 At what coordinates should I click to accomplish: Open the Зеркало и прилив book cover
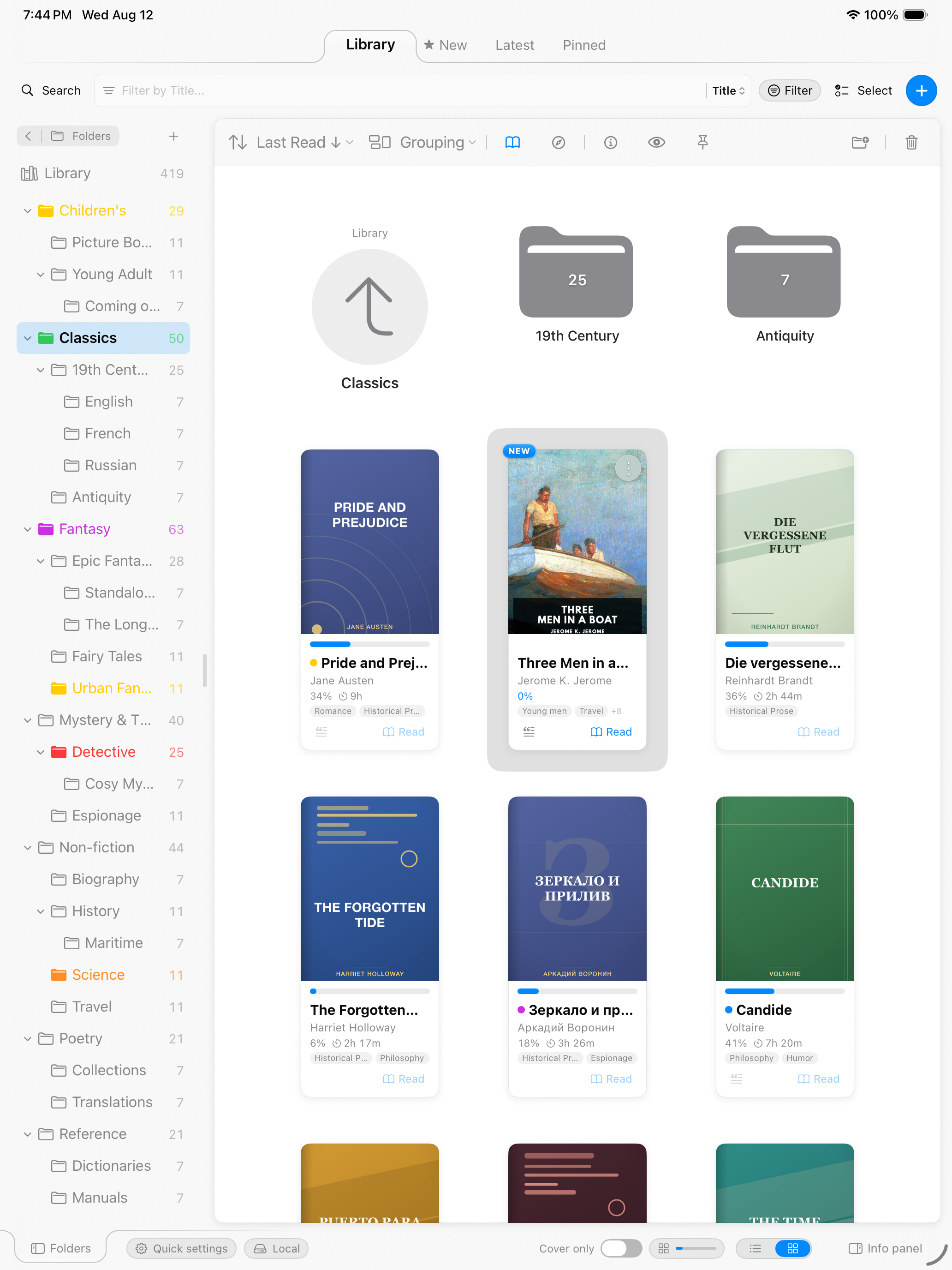(x=577, y=888)
